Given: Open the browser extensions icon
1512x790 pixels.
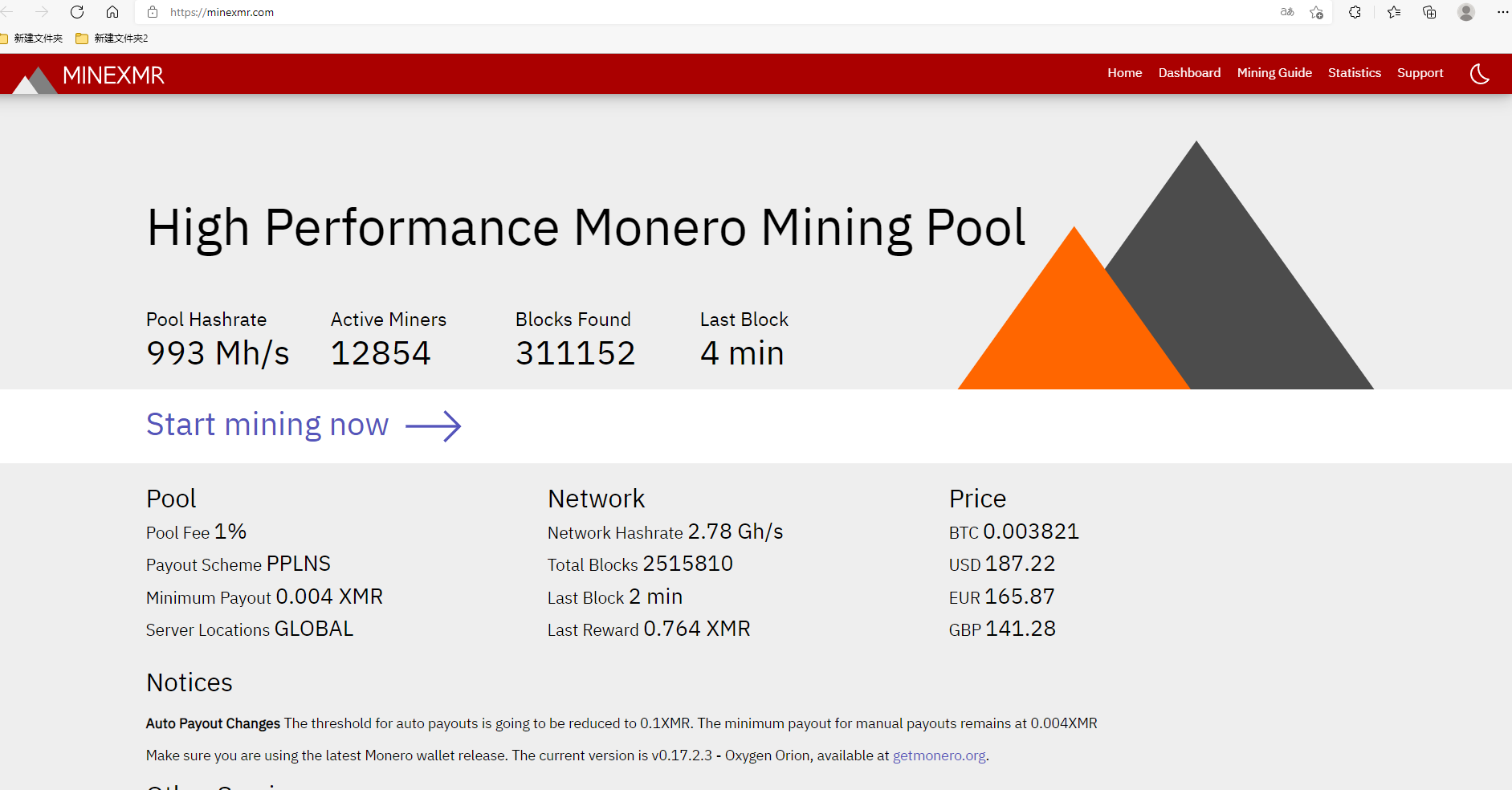Looking at the screenshot, I should [x=1355, y=12].
